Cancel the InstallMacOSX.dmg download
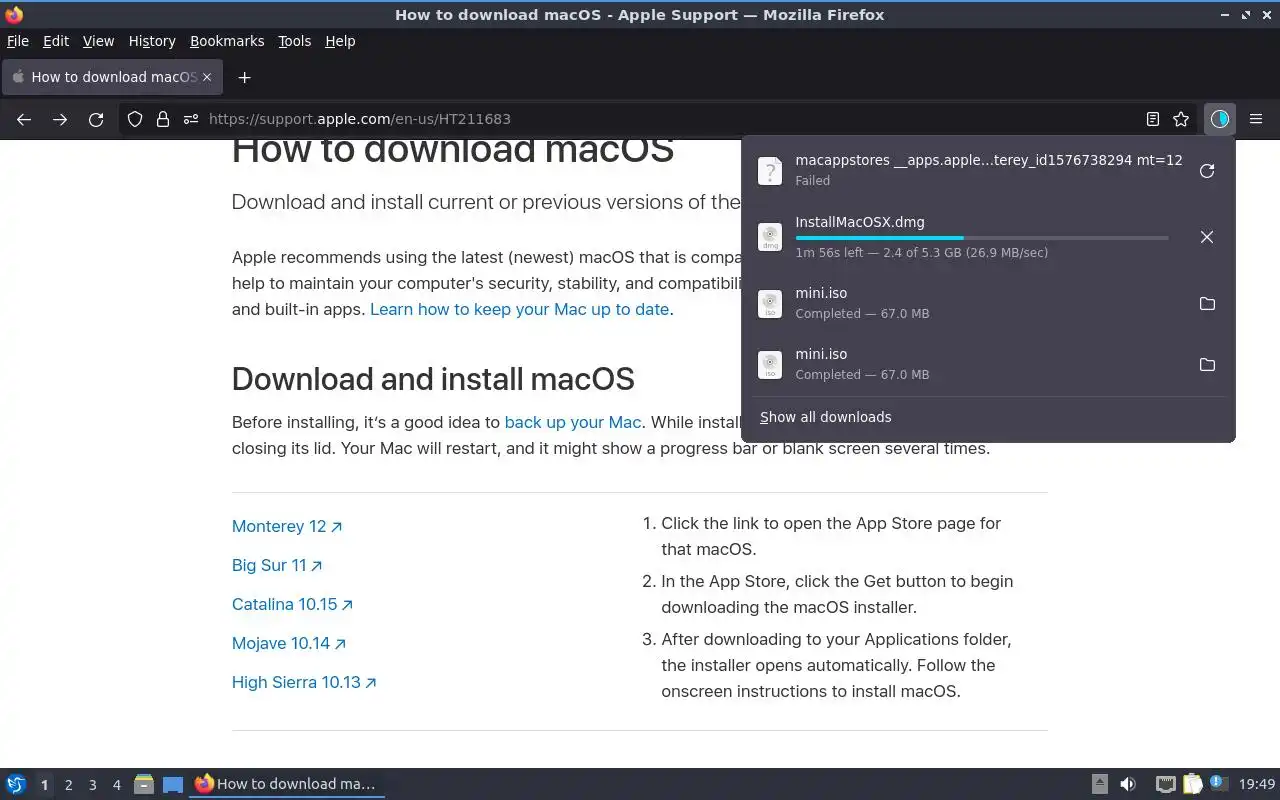 pos(1207,237)
